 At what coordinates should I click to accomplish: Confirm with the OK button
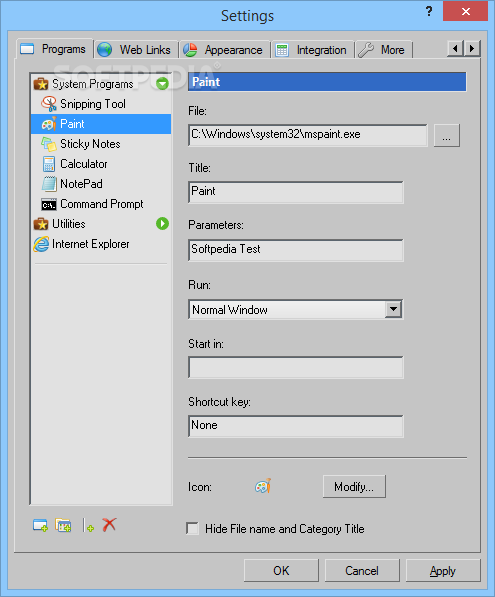tap(281, 570)
